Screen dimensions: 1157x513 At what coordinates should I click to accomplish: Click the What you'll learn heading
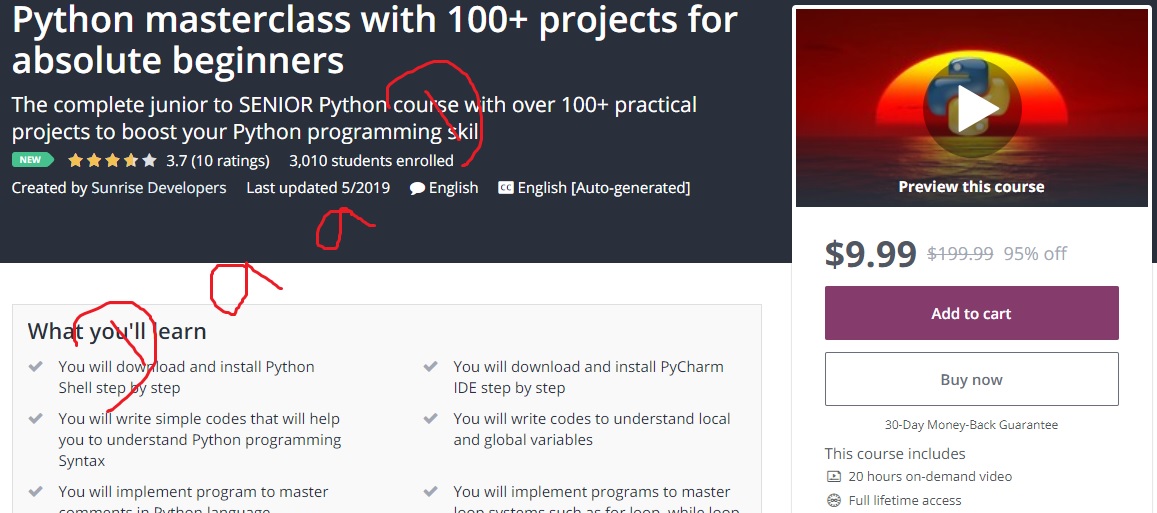tap(117, 331)
